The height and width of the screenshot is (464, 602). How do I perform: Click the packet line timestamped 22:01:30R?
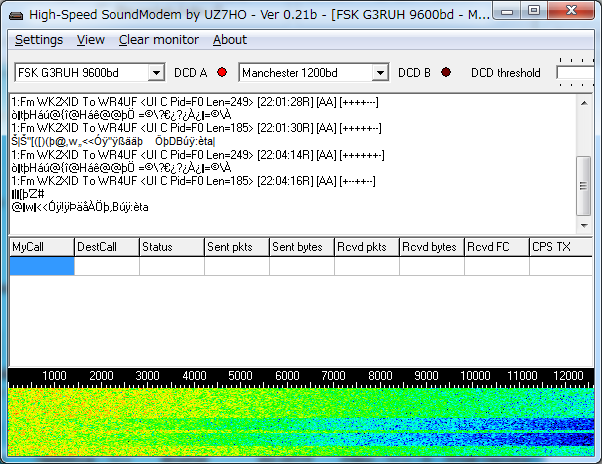pyautogui.click(x=196, y=128)
